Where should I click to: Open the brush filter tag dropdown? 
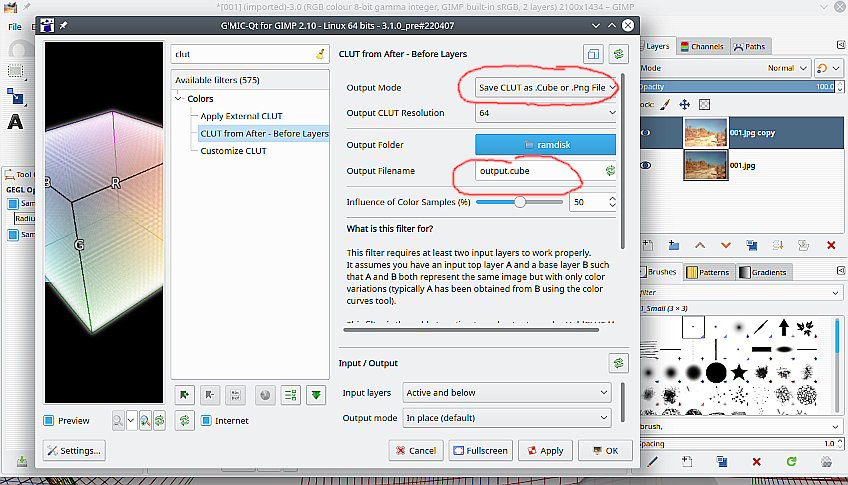click(836, 293)
